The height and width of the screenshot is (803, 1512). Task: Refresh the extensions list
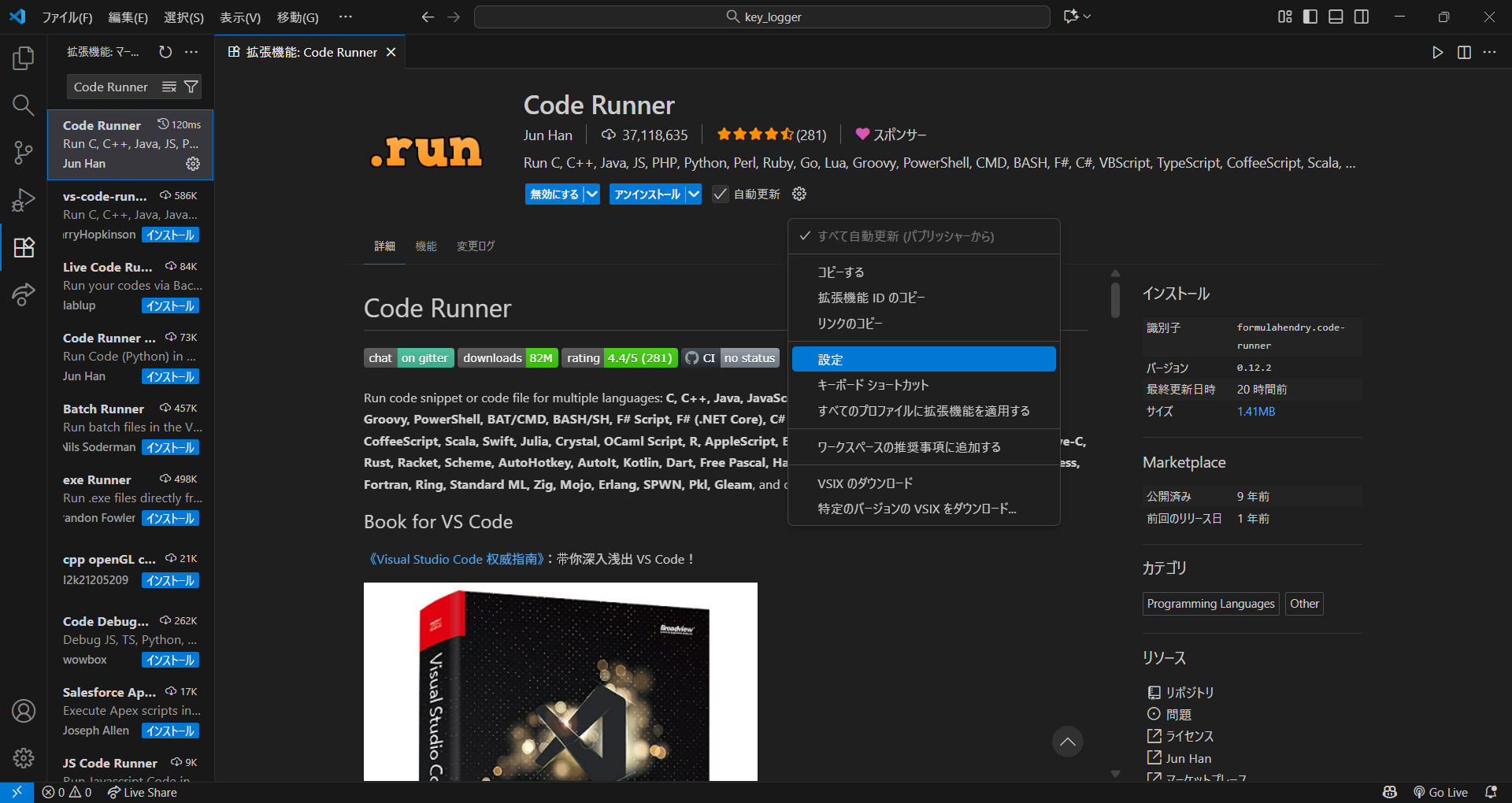pyautogui.click(x=165, y=52)
